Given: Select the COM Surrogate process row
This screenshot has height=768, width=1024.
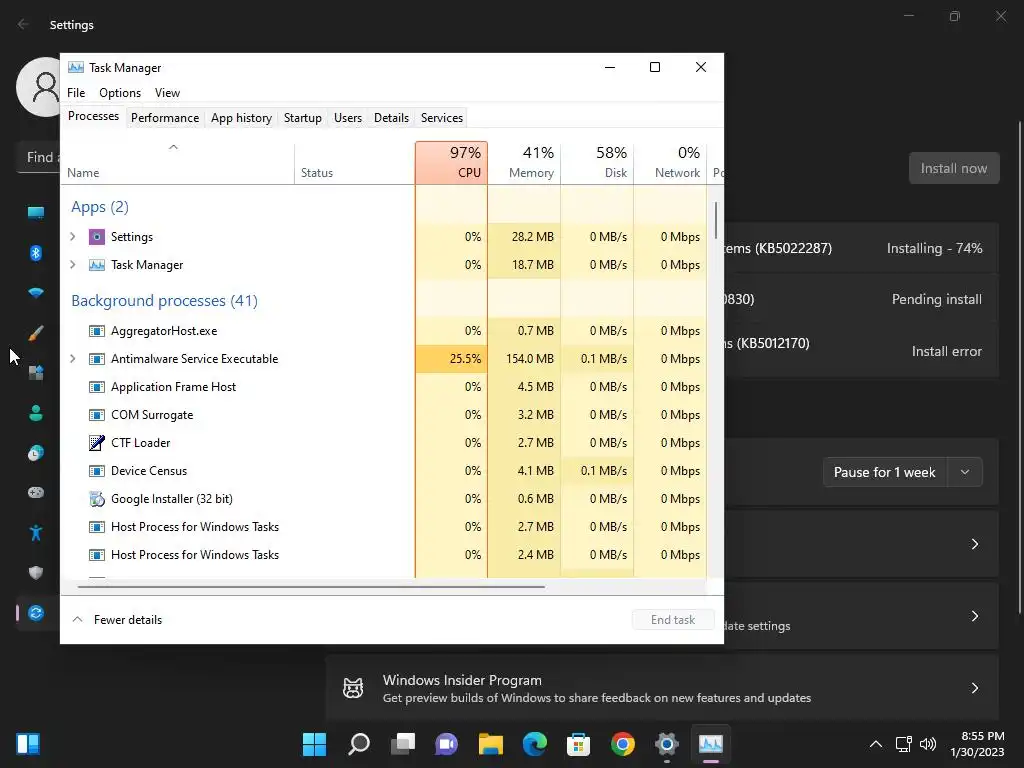Looking at the screenshot, I should click(384, 415).
